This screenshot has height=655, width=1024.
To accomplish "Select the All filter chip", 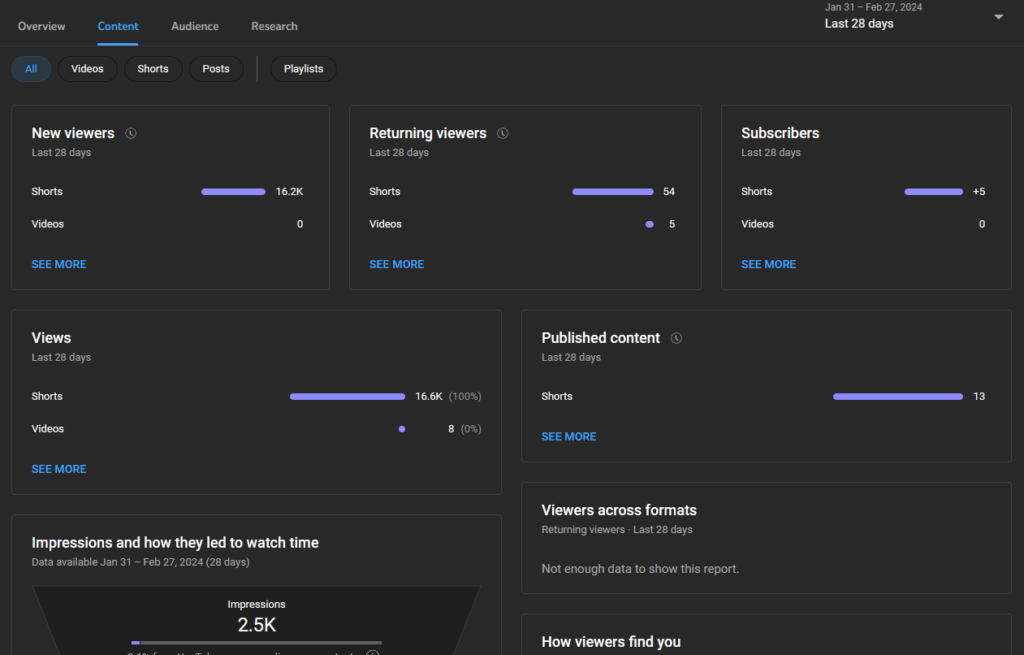I will pos(31,69).
